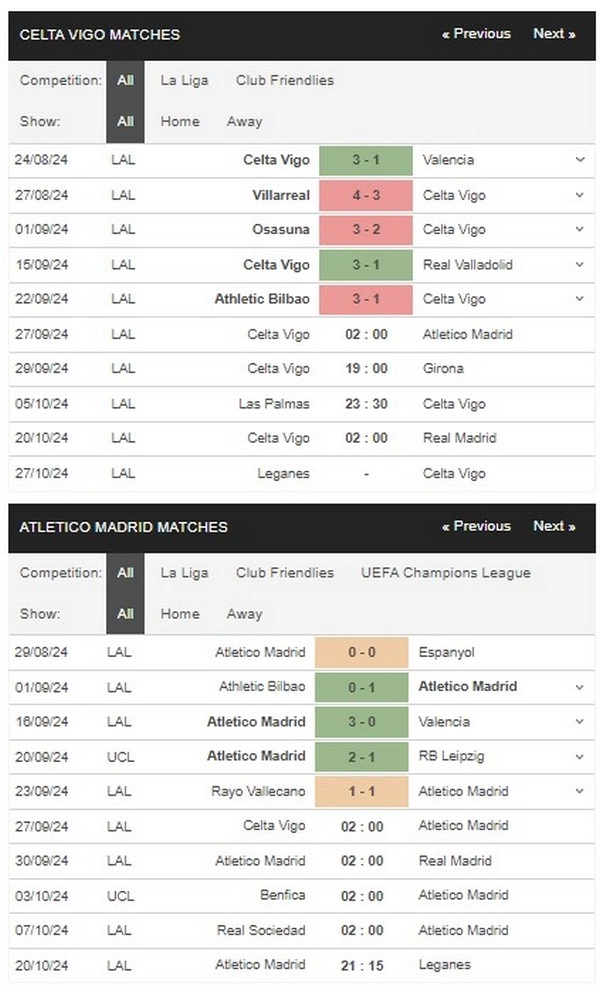Show only Away matches for Celta Vigo
This screenshot has height=993, width=600.
(x=245, y=122)
